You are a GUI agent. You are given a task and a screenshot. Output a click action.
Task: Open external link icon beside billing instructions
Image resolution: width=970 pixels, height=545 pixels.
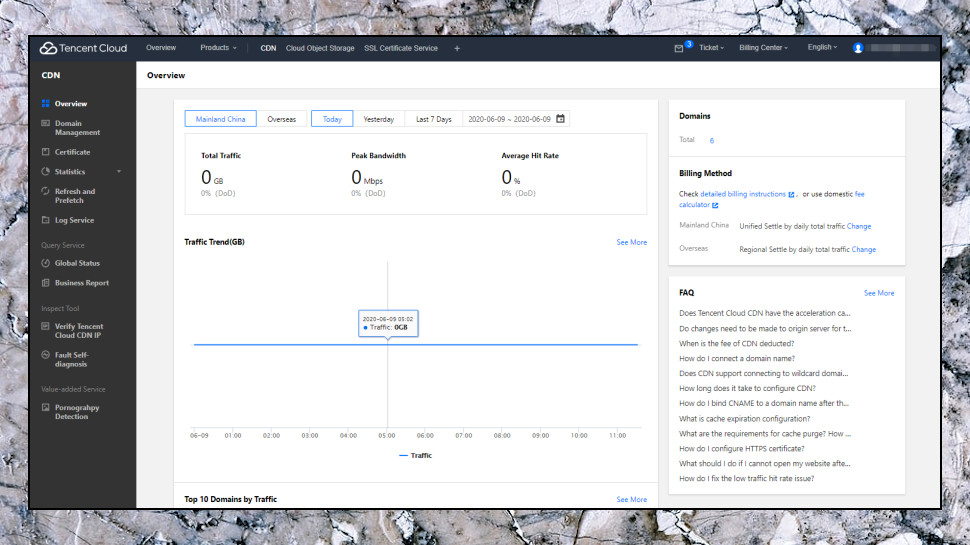(x=791, y=194)
